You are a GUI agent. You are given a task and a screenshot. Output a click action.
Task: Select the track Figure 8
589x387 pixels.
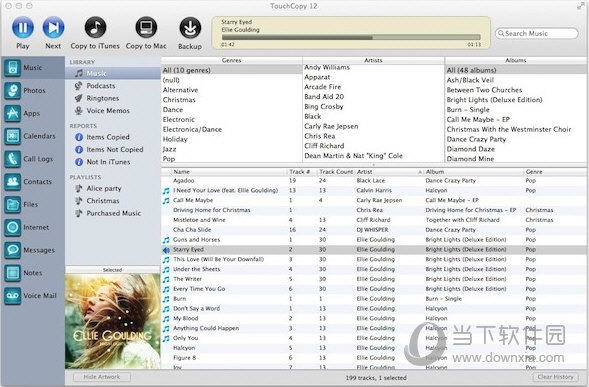pos(374,358)
